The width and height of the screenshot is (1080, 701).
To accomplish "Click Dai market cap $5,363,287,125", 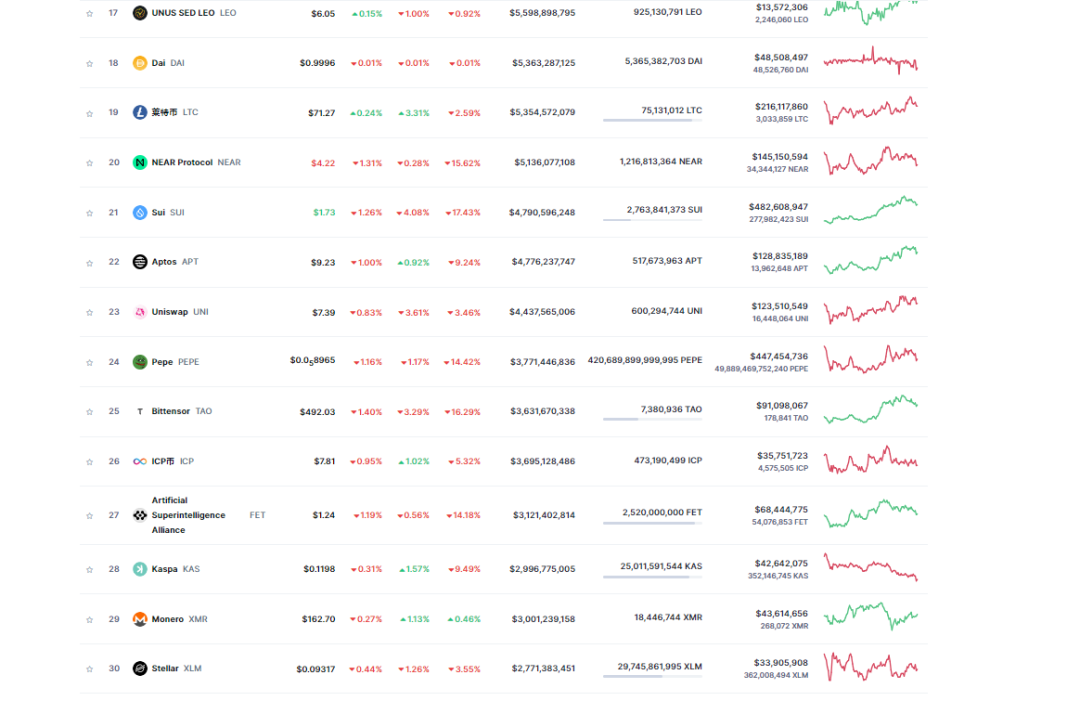I will pos(543,63).
